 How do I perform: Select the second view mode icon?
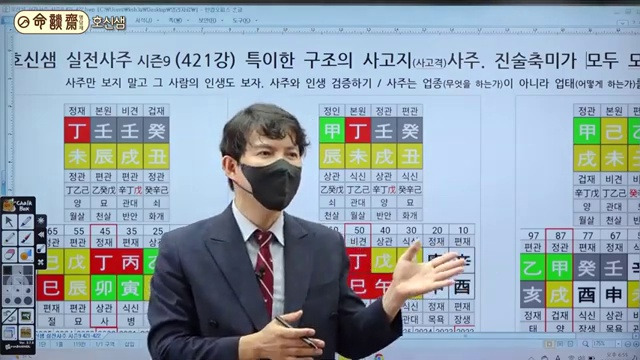pyautogui.click(x=560, y=344)
